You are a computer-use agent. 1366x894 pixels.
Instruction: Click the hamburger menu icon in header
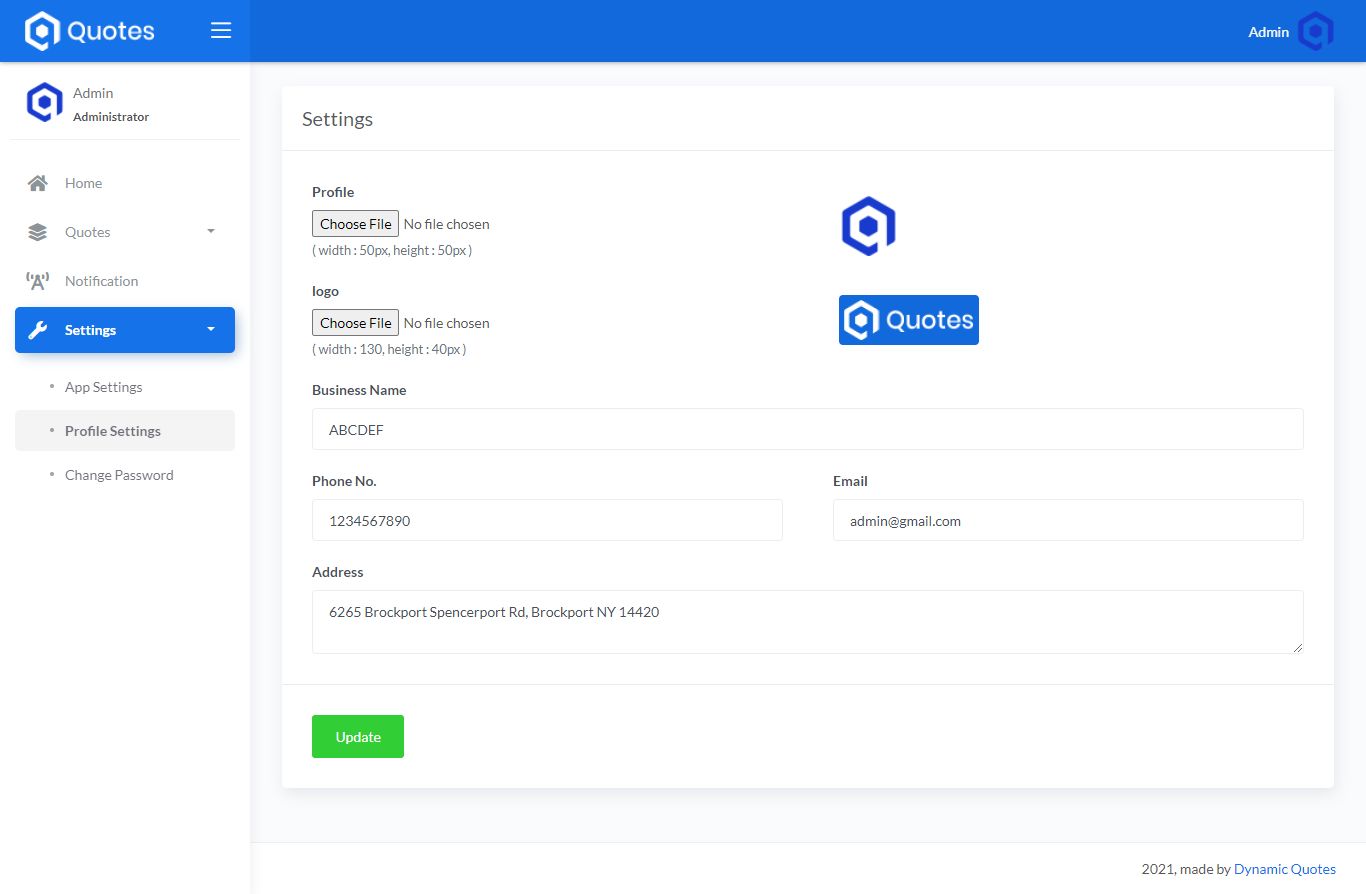[221, 31]
